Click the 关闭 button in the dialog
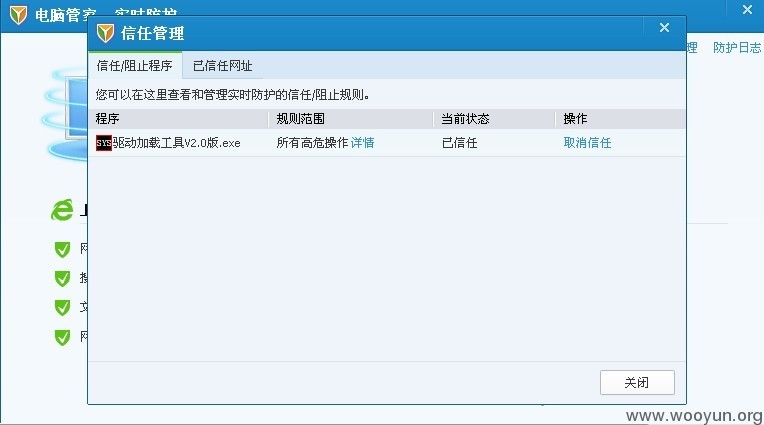Viewport: 764px width, 425px height. click(637, 383)
